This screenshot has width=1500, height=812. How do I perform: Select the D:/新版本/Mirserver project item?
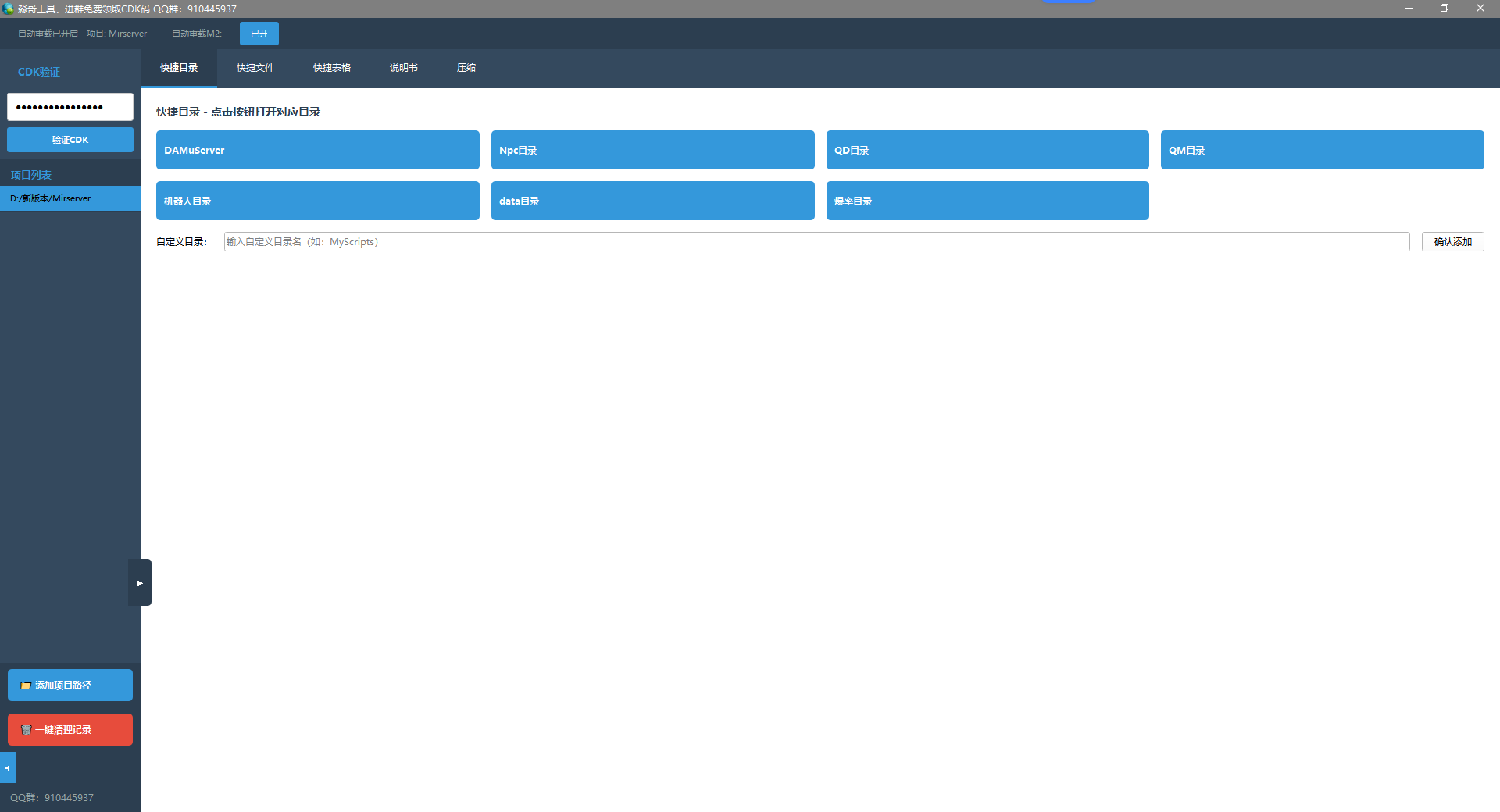70,198
